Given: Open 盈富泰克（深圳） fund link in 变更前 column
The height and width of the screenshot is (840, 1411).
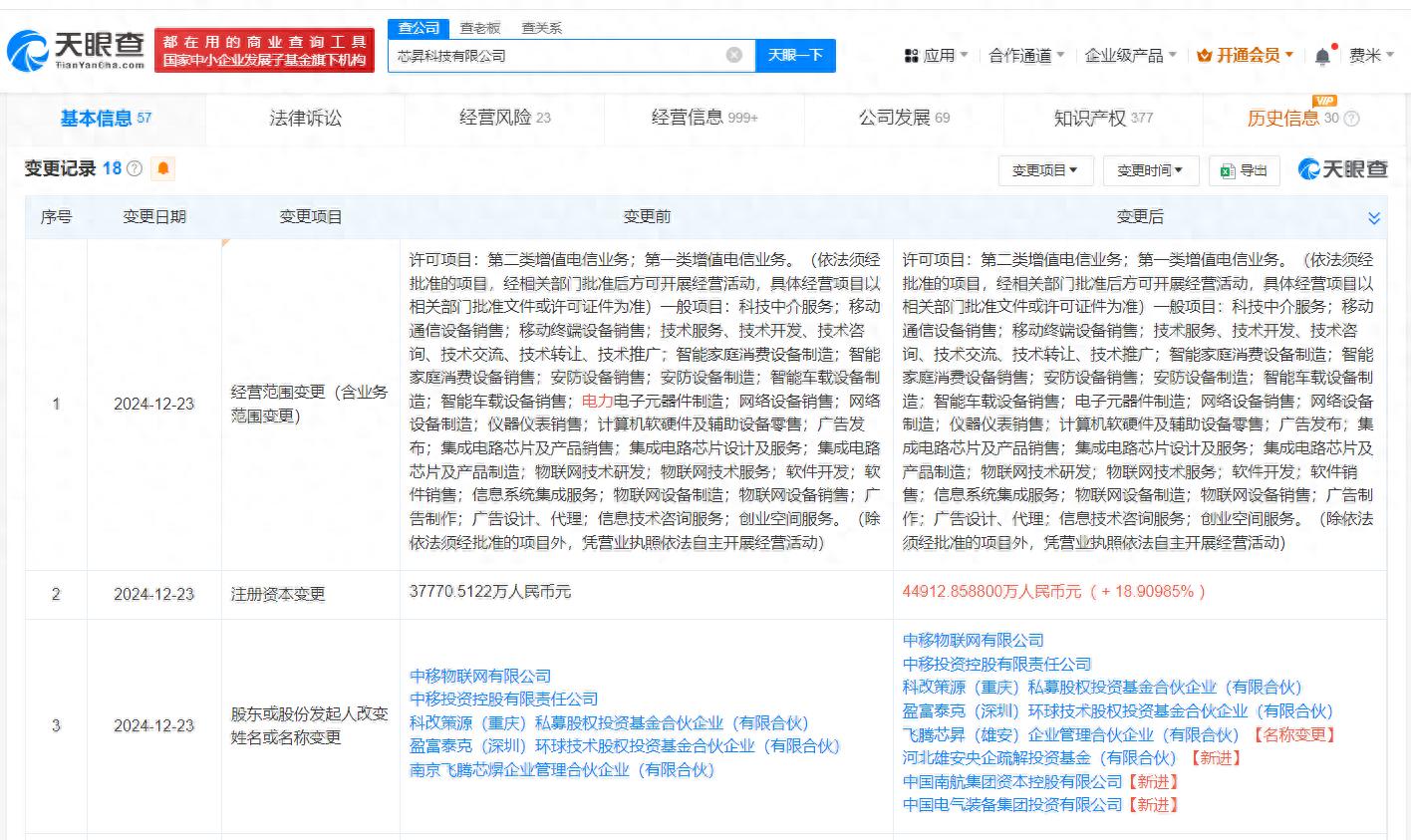Looking at the screenshot, I should click(625, 745).
